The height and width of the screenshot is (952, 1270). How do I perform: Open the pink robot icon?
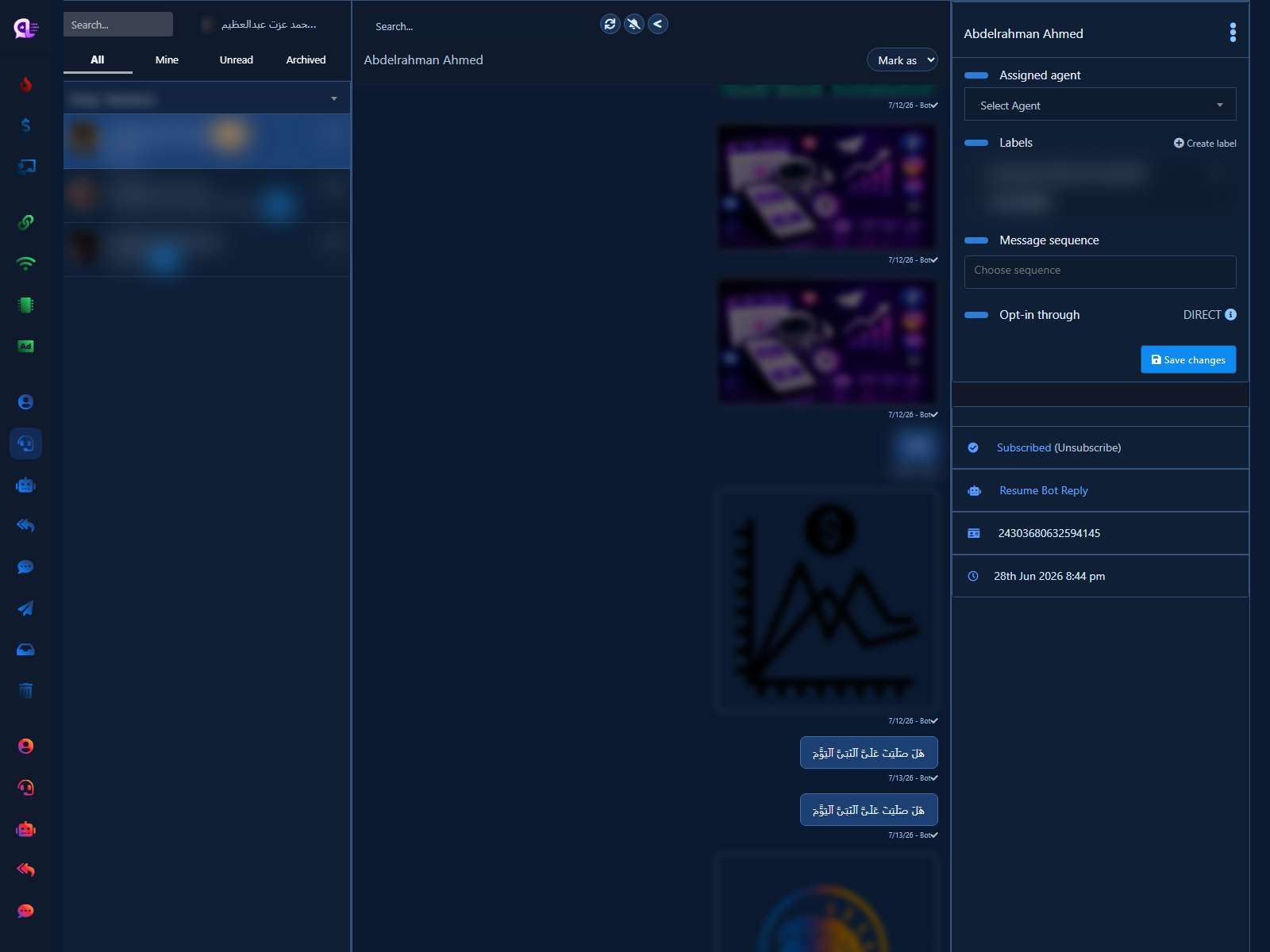pos(25,829)
